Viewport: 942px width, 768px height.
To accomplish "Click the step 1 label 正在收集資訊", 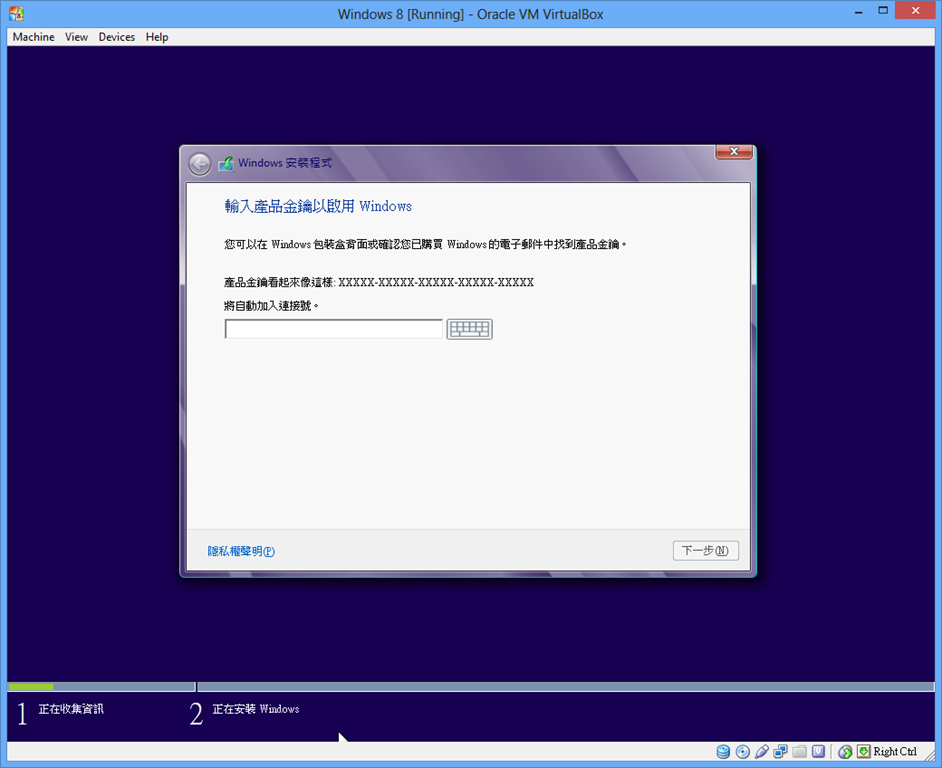I will pos(71,709).
